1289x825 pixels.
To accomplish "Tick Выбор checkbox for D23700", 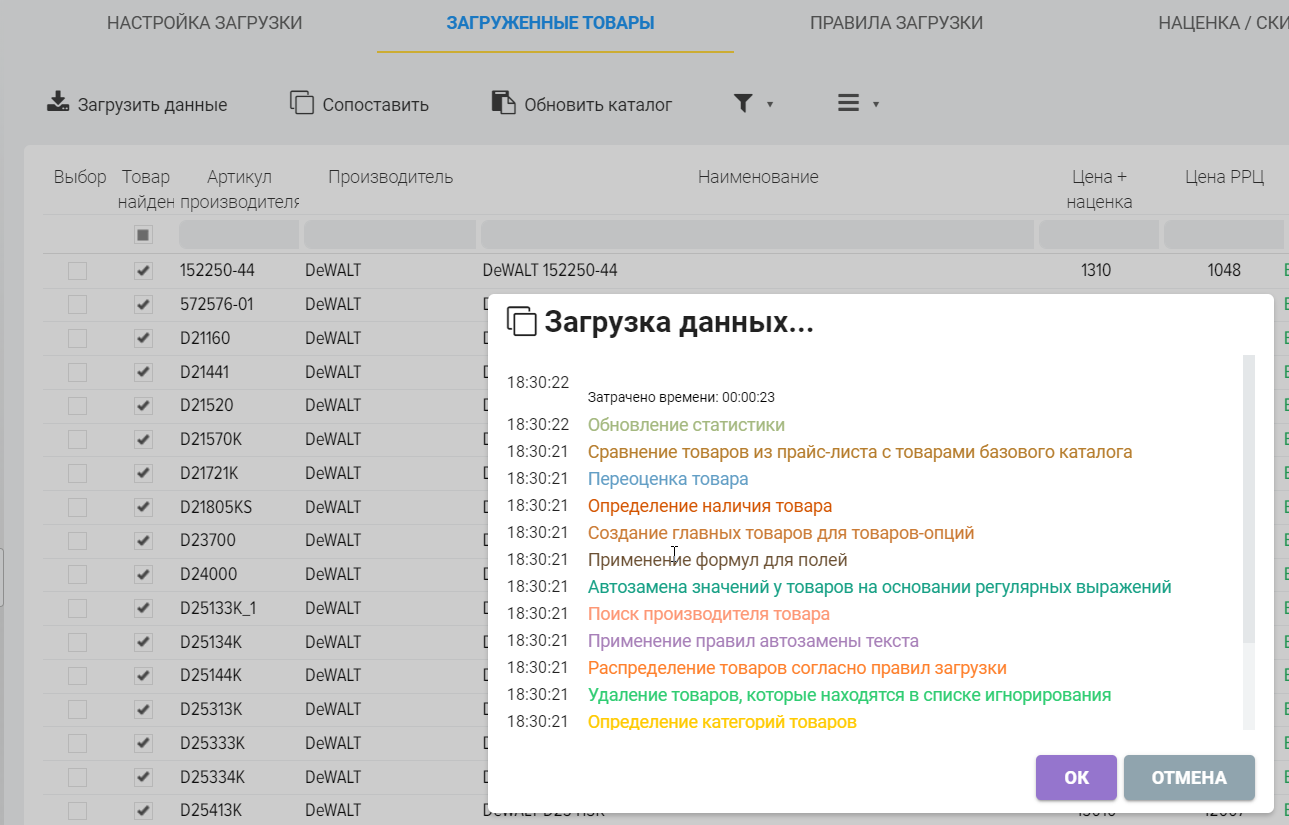I will pos(77,541).
